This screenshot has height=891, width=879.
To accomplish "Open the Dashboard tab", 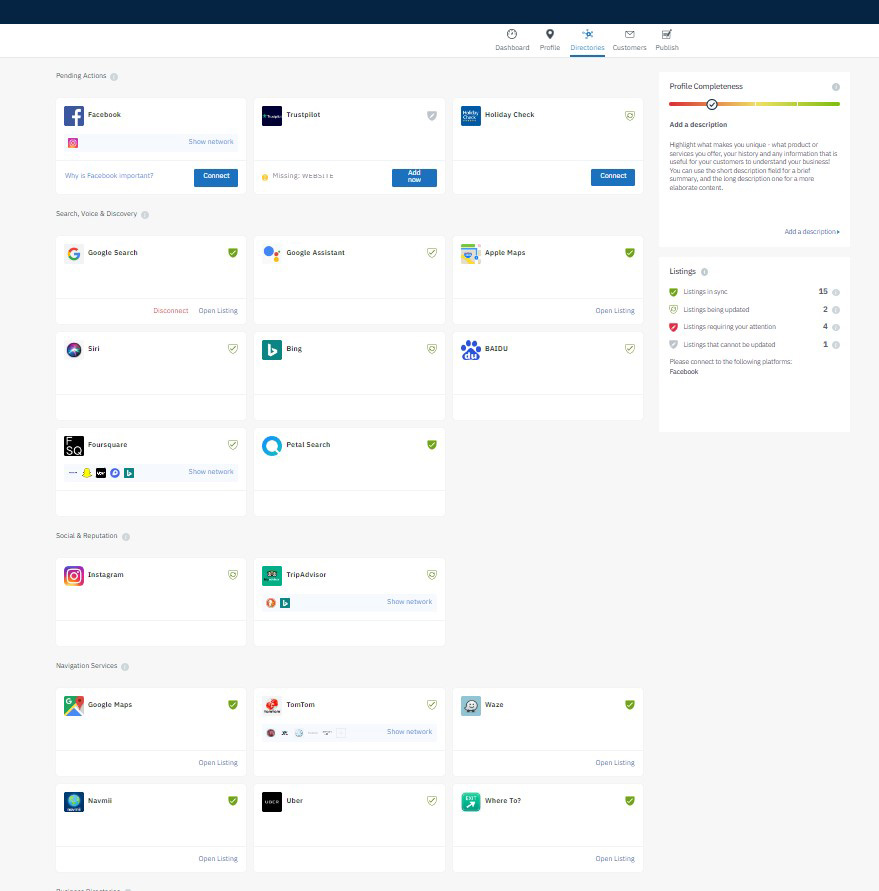I will click(x=512, y=40).
